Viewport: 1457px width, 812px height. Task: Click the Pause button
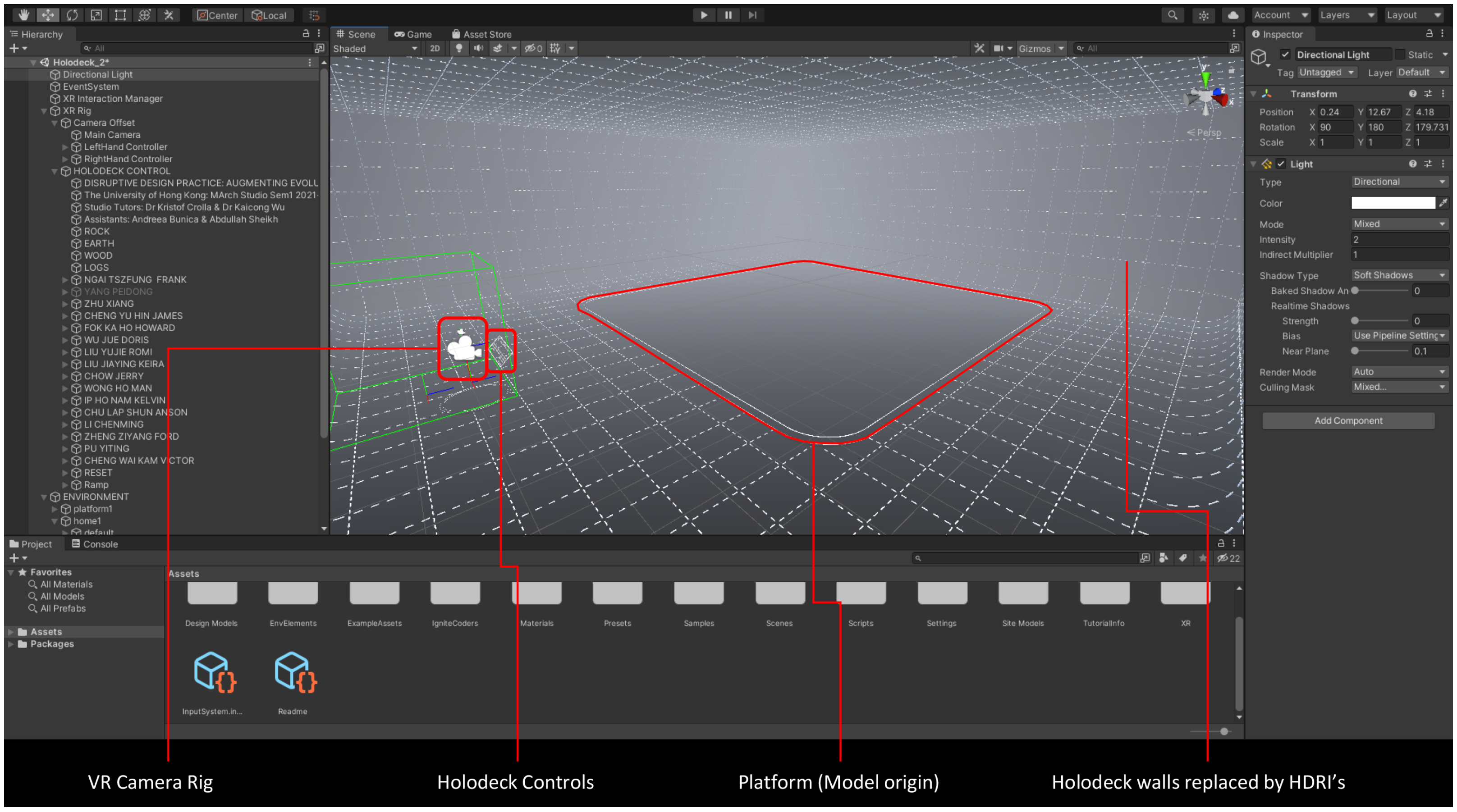pyautogui.click(x=728, y=15)
